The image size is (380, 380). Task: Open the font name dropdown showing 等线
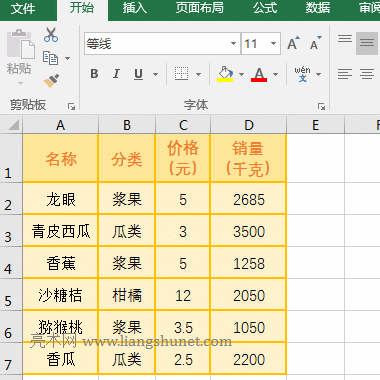coord(162,44)
